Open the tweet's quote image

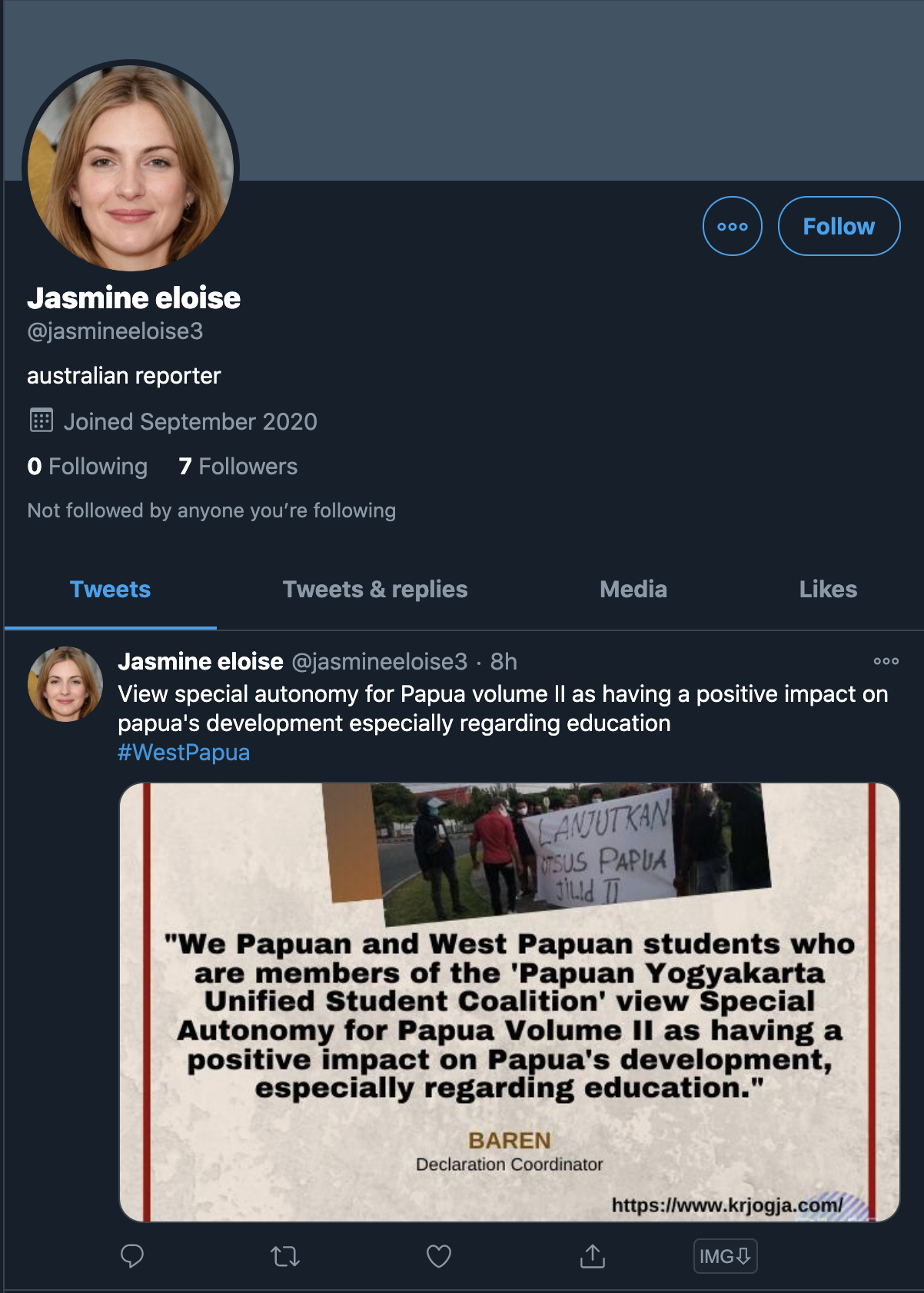[x=510, y=1002]
